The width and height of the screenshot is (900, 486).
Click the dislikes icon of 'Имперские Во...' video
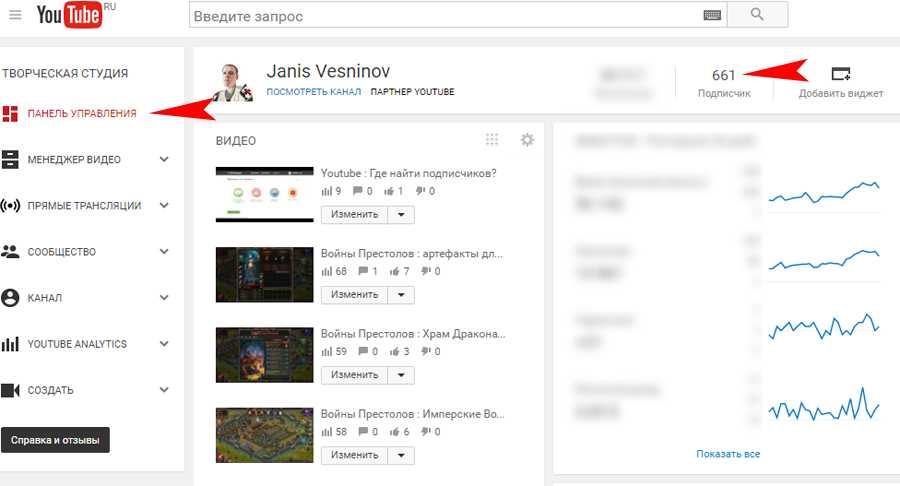point(426,432)
